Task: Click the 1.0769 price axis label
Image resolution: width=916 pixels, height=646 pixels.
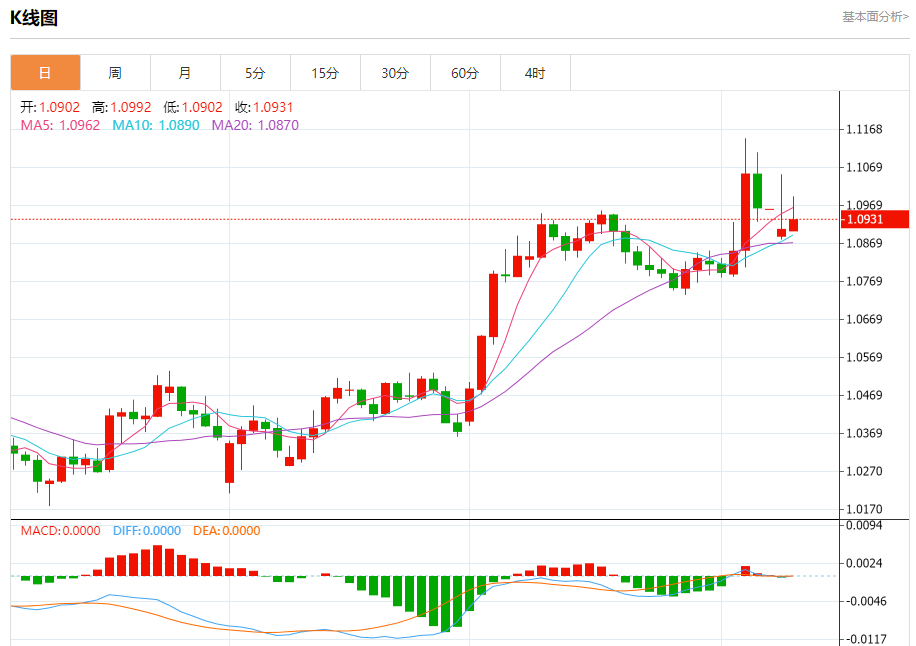Action: coord(865,282)
